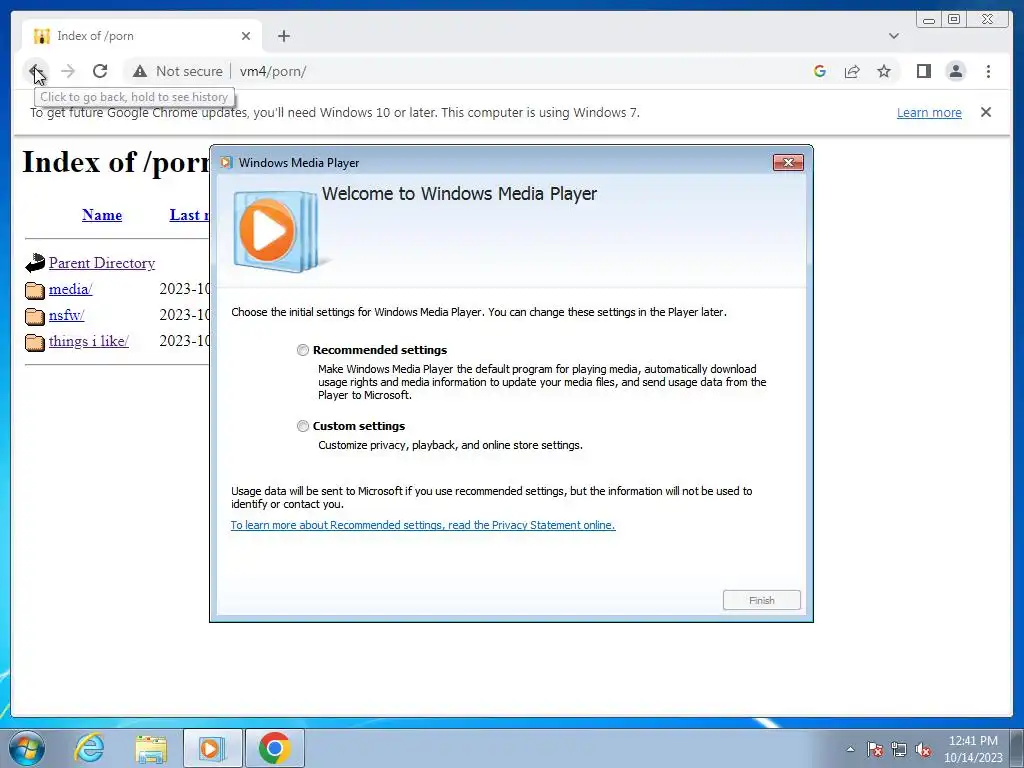Open the Windows Start menu
This screenshot has height=768, width=1024.
point(27,748)
